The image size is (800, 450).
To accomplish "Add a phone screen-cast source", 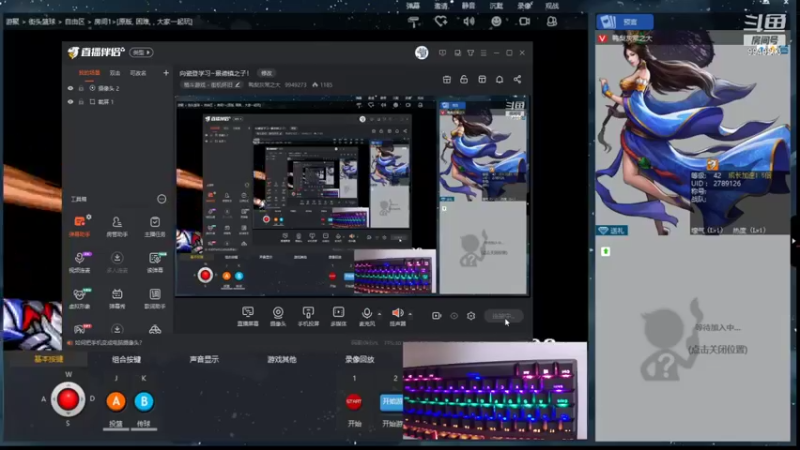I will click(308, 316).
